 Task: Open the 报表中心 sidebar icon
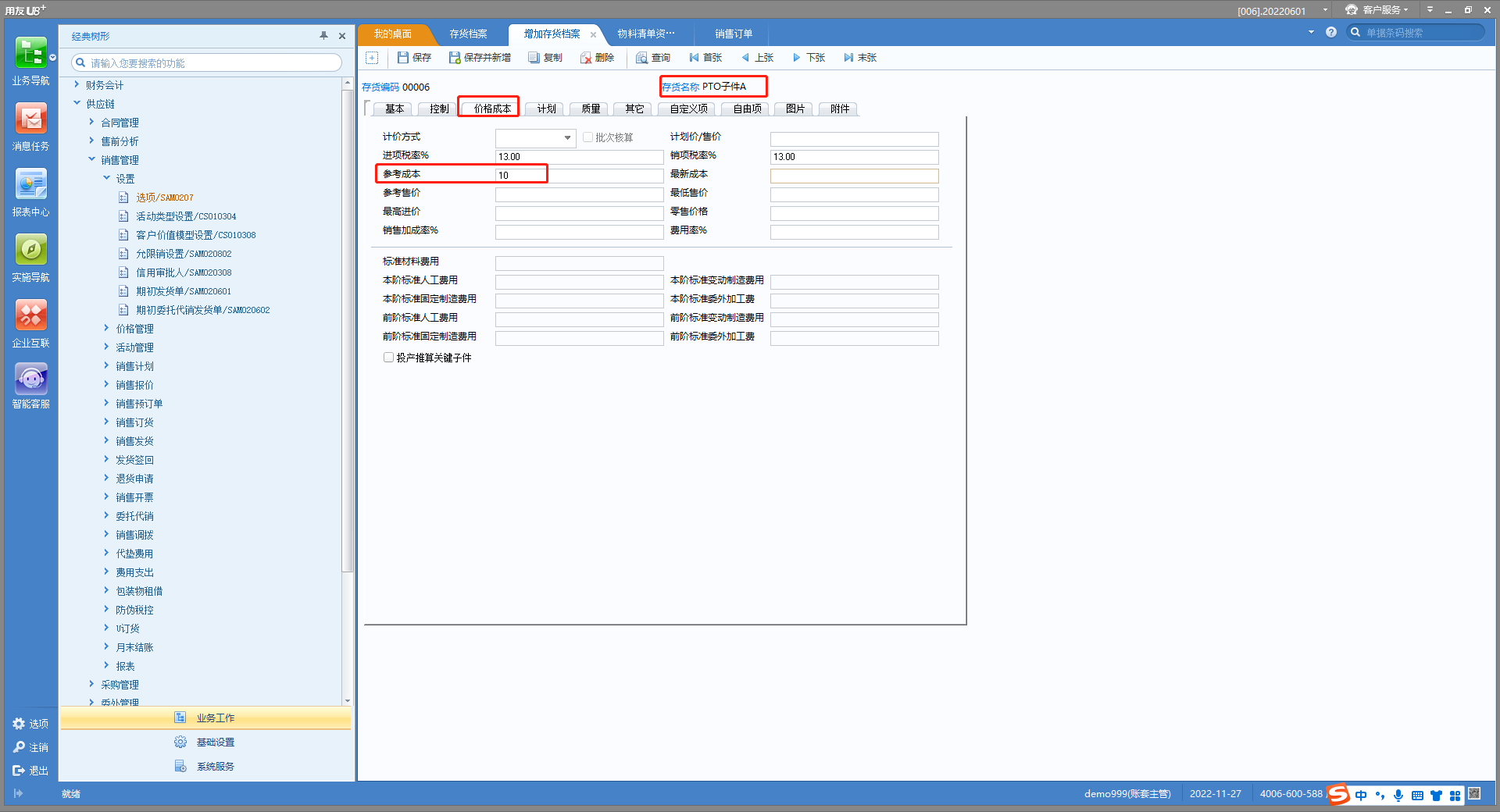[30, 185]
